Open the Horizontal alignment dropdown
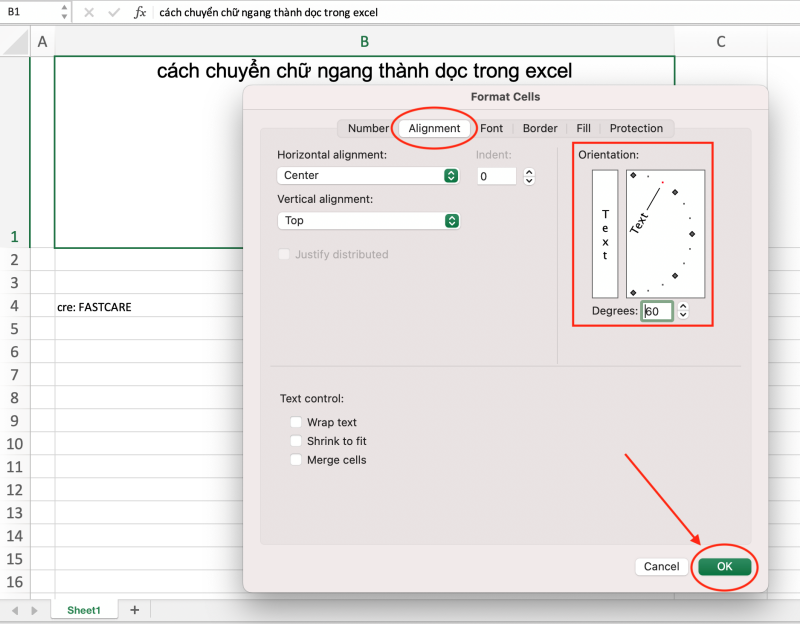Image resolution: width=800 pixels, height=624 pixels. [368, 175]
